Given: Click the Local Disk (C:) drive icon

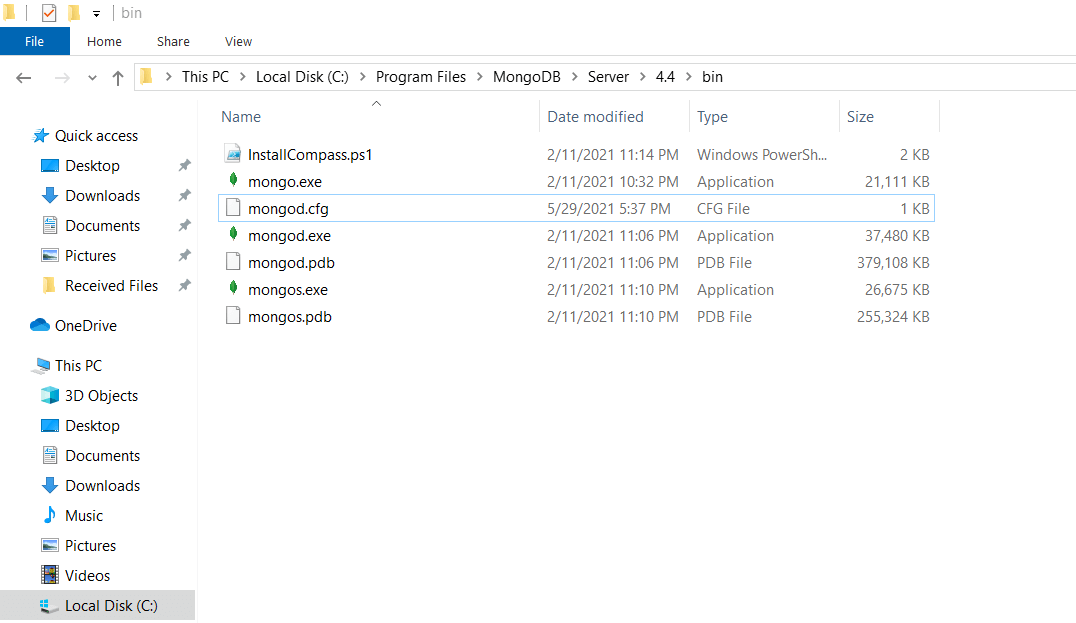Looking at the screenshot, I should (49, 606).
